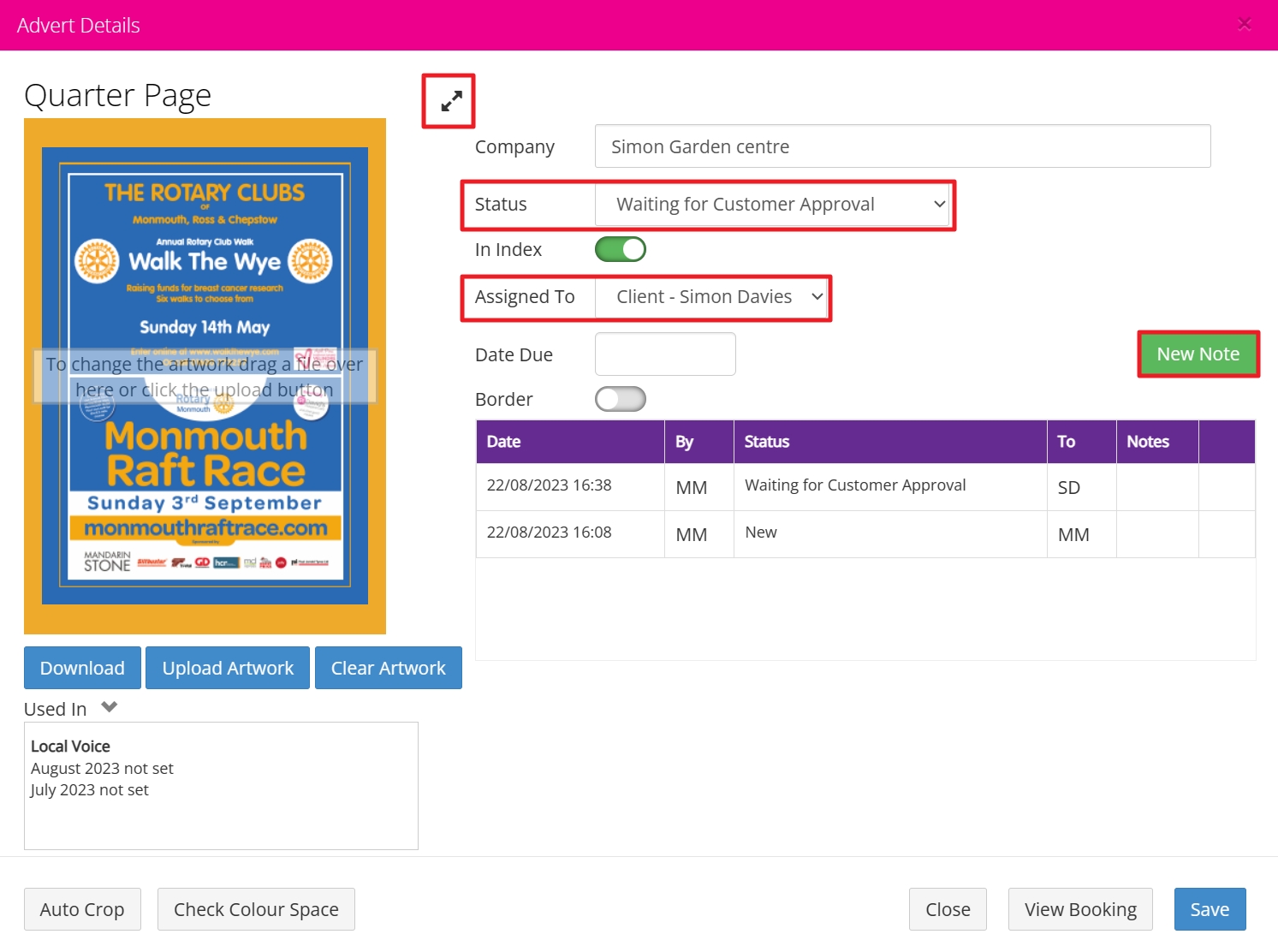Click the expand fullscreen arrows icon

tap(451, 101)
